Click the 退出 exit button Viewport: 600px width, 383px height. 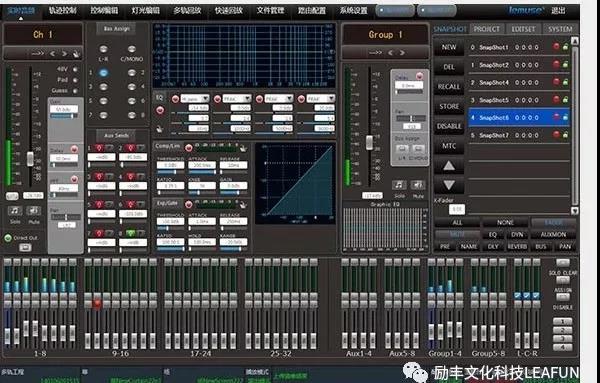coord(558,11)
